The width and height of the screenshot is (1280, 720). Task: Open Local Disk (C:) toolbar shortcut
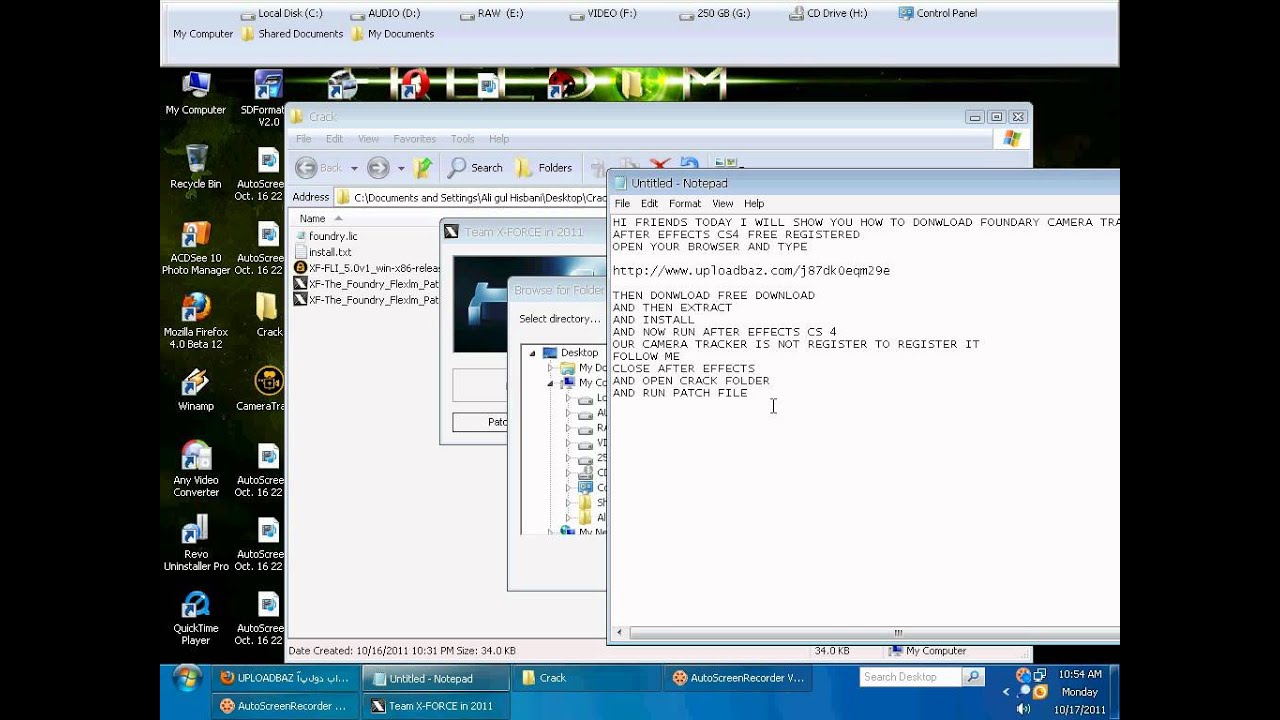coord(281,14)
